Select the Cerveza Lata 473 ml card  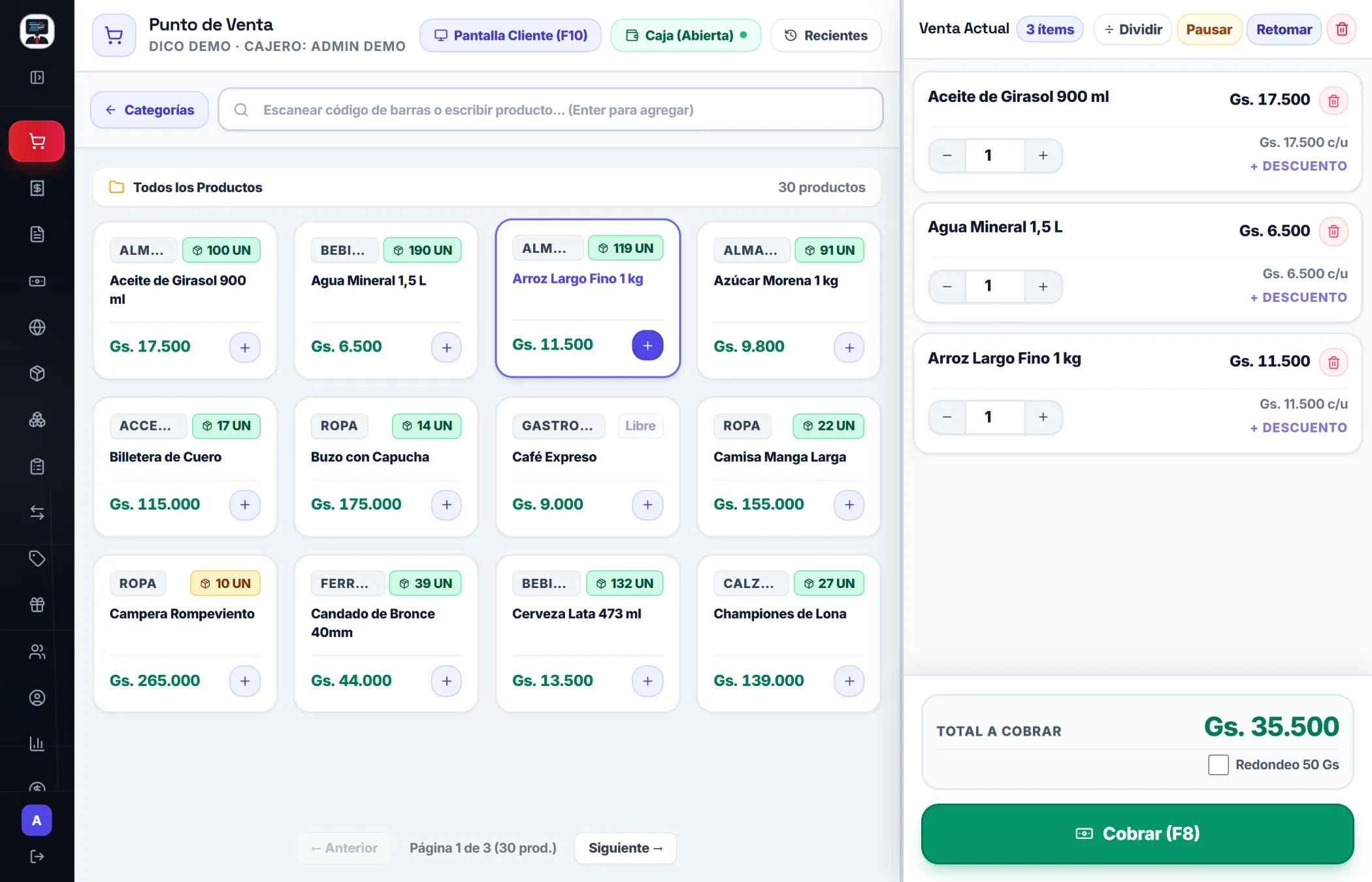point(587,634)
